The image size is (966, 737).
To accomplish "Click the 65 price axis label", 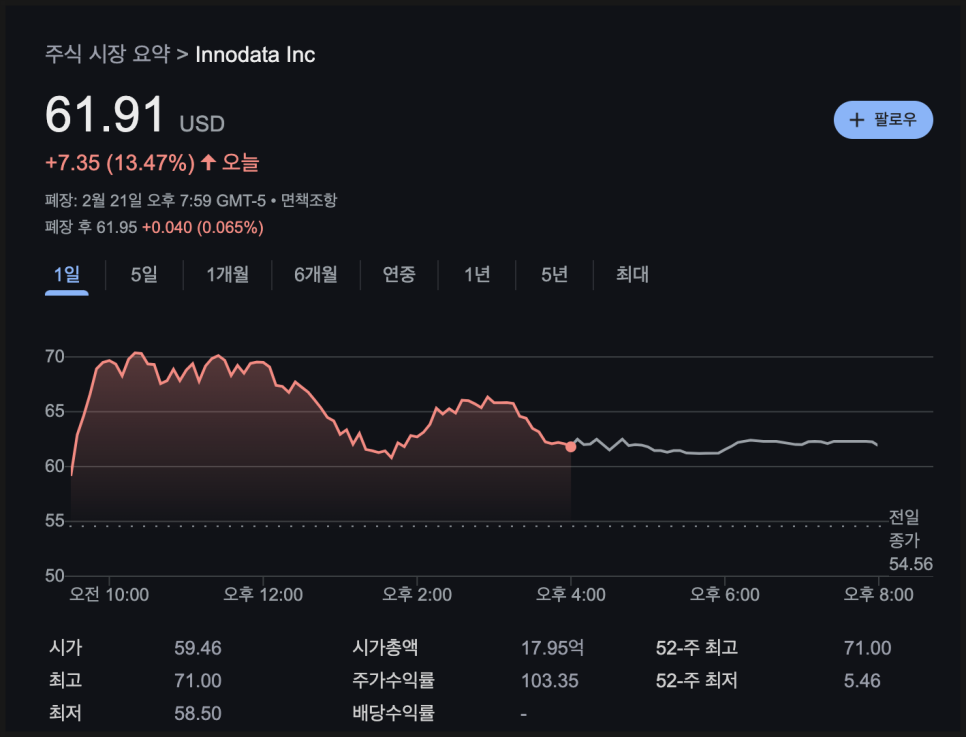I will tap(55, 411).
